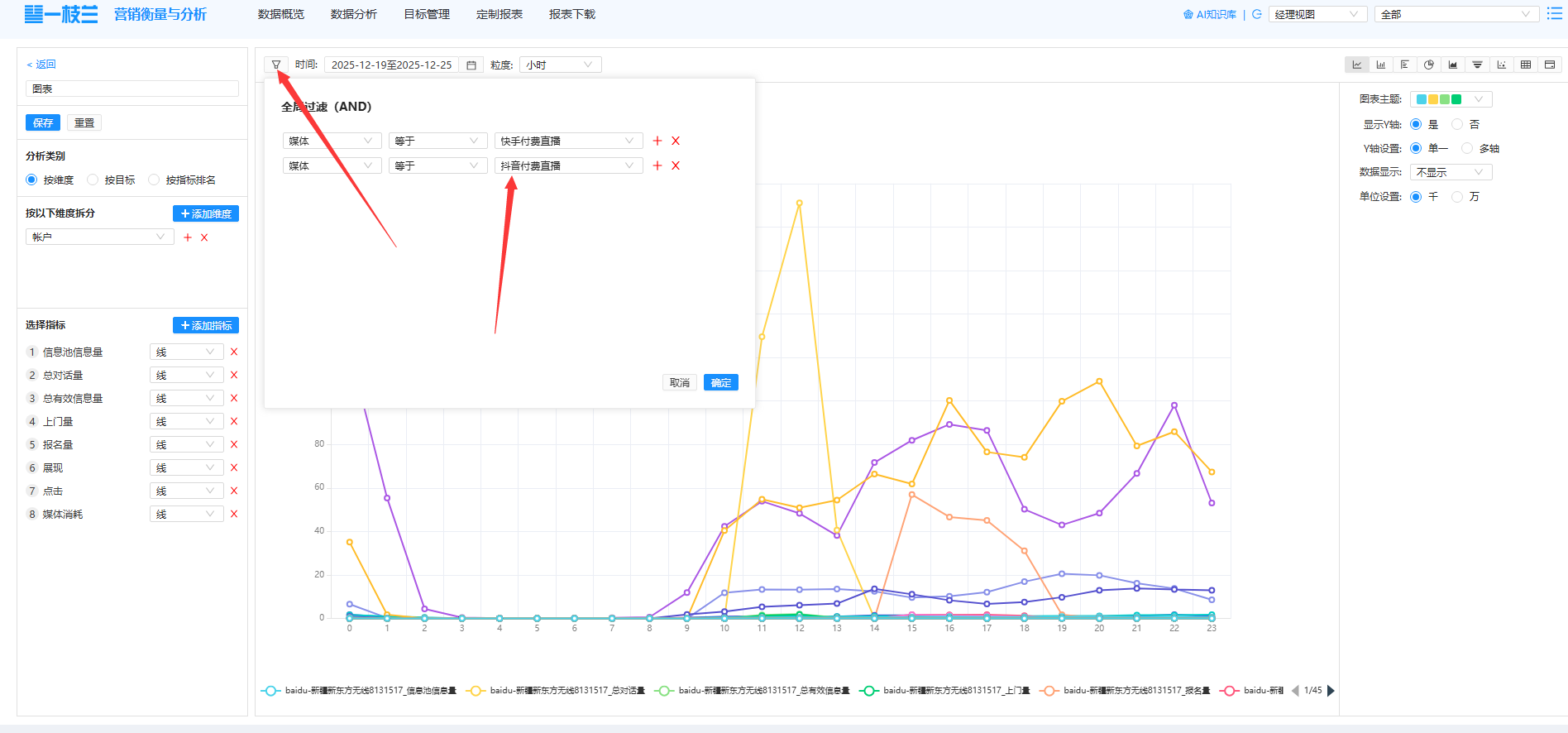Set Y轴设置 to 多轴

(1467, 148)
